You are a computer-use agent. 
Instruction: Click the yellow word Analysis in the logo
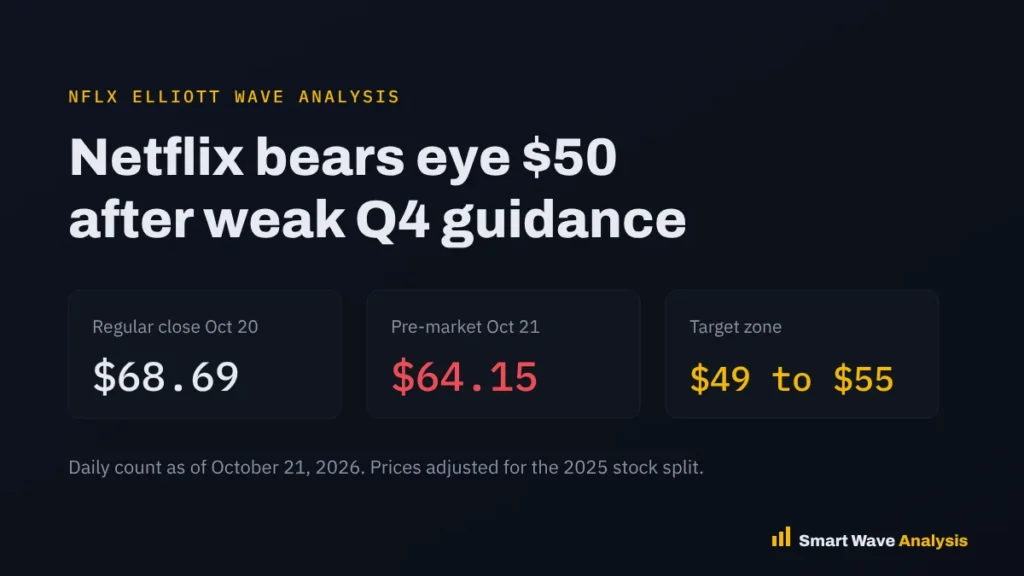tap(933, 541)
